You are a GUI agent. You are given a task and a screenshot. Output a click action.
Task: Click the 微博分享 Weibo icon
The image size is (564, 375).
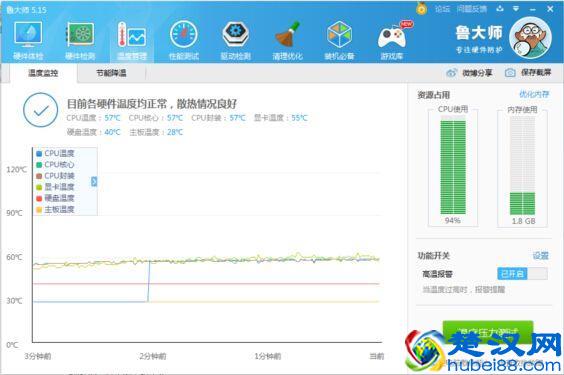pyautogui.click(x=451, y=73)
